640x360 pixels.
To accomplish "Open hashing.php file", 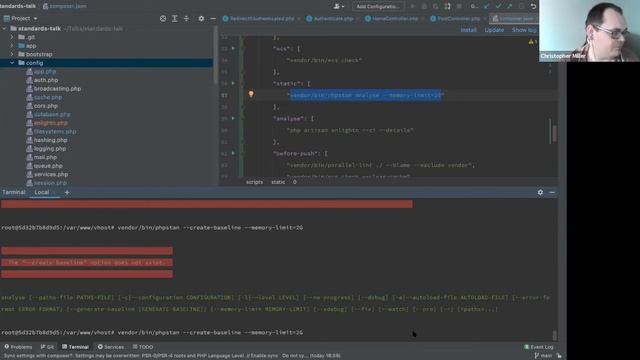I will tap(50, 140).
